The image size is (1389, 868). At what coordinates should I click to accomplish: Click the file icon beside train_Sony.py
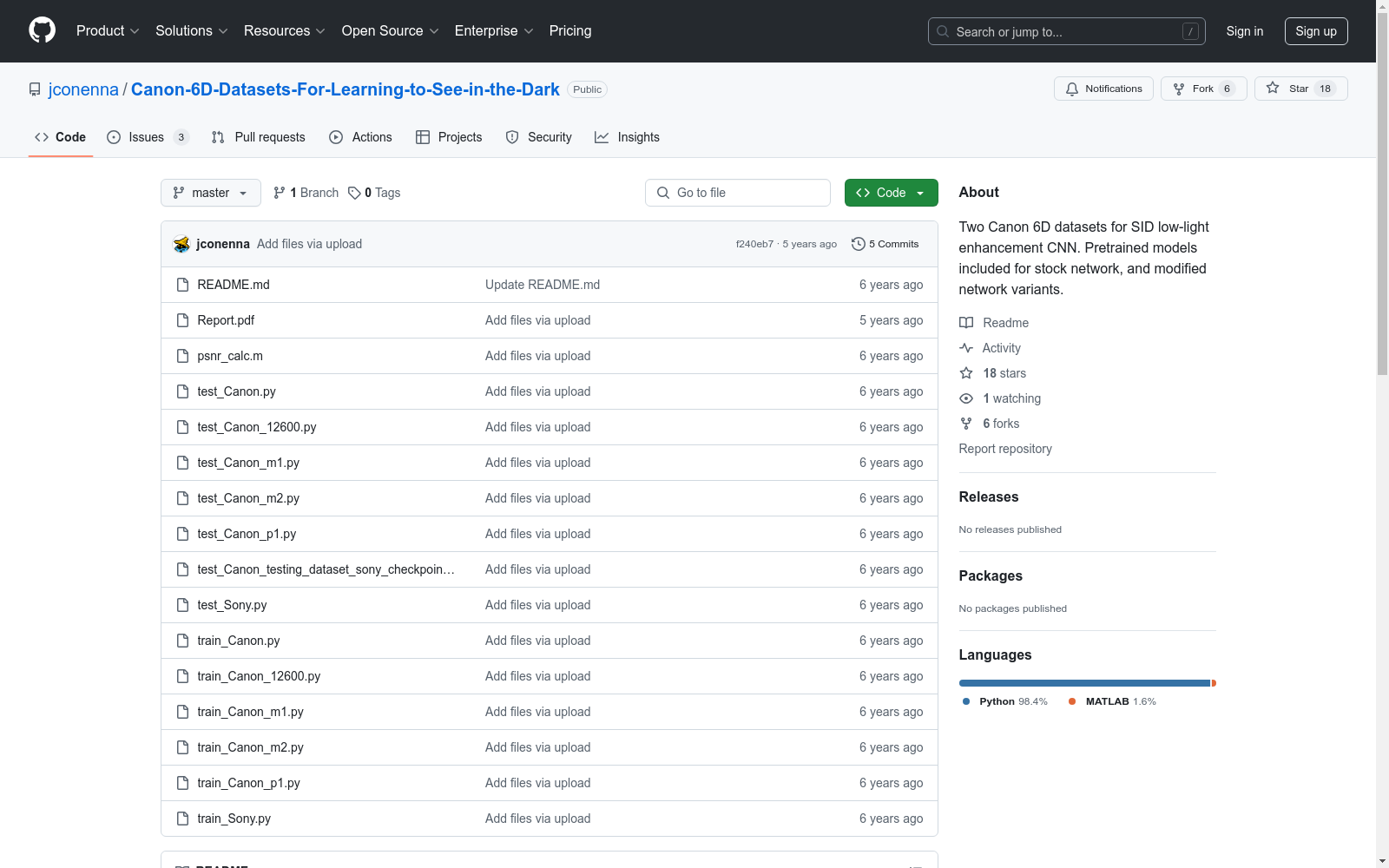click(x=182, y=819)
